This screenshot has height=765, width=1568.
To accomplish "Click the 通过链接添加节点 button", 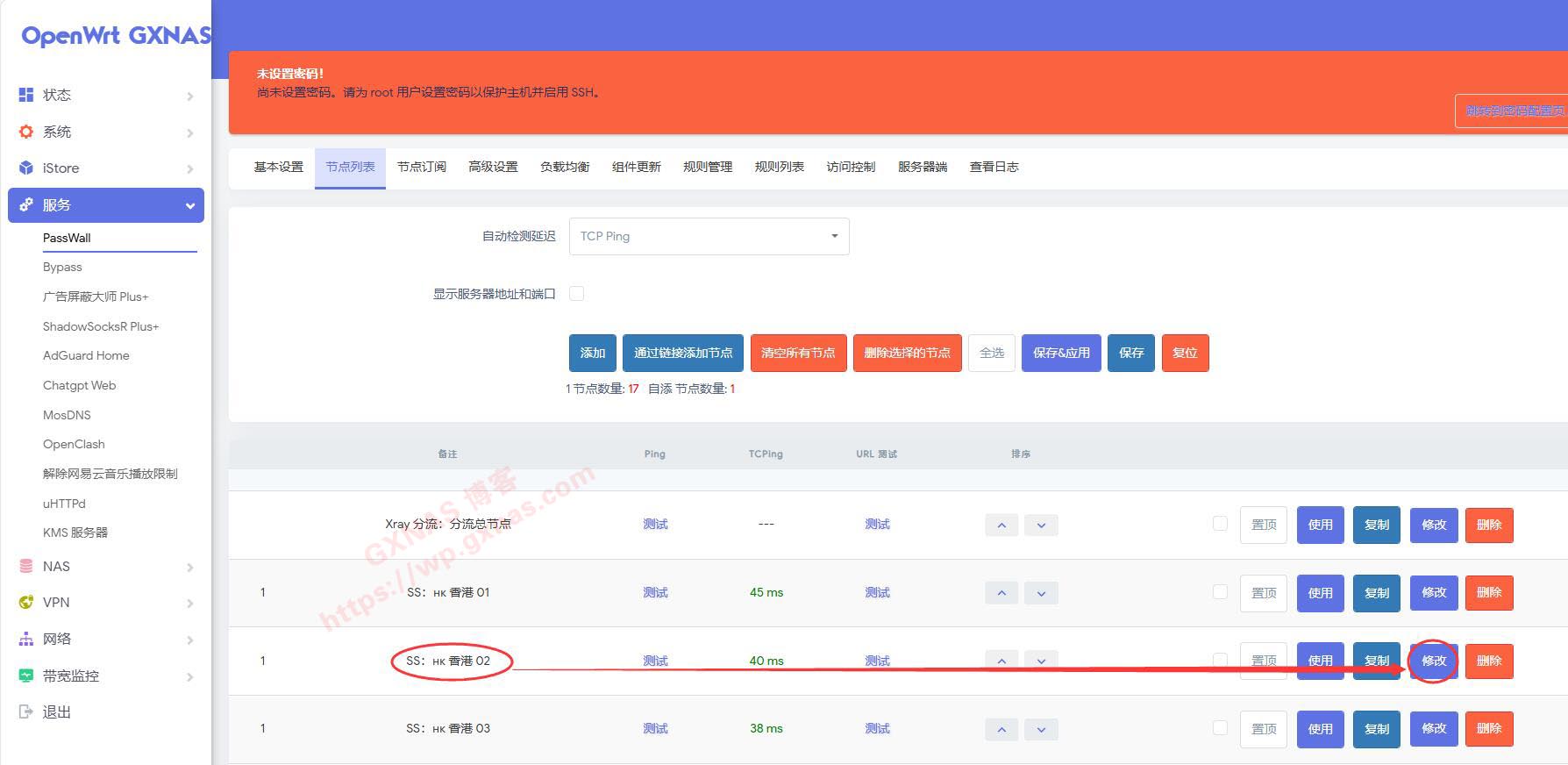I will click(x=683, y=353).
